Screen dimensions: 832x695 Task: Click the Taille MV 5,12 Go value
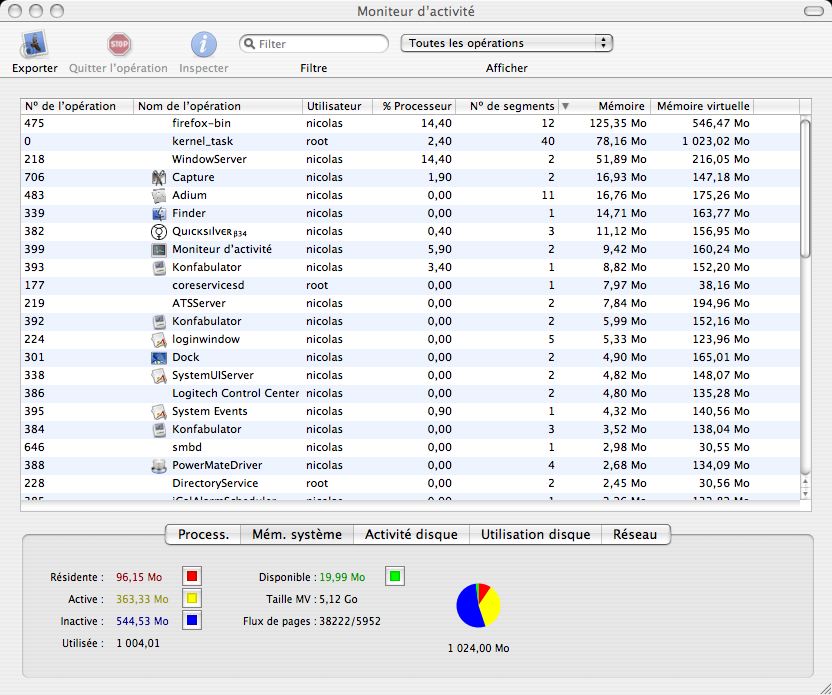pyautogui.click(x=339, y=599)
